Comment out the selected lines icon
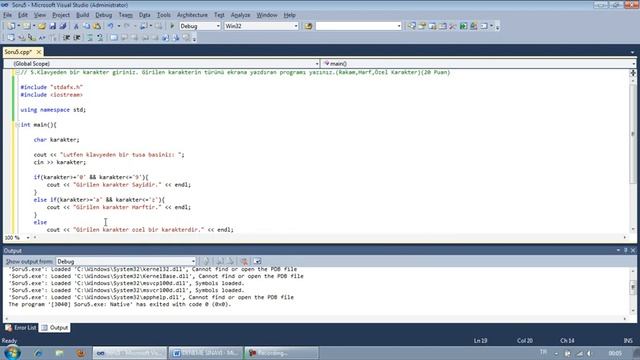This screenshot has width=640, height=360. coord(90,38)
